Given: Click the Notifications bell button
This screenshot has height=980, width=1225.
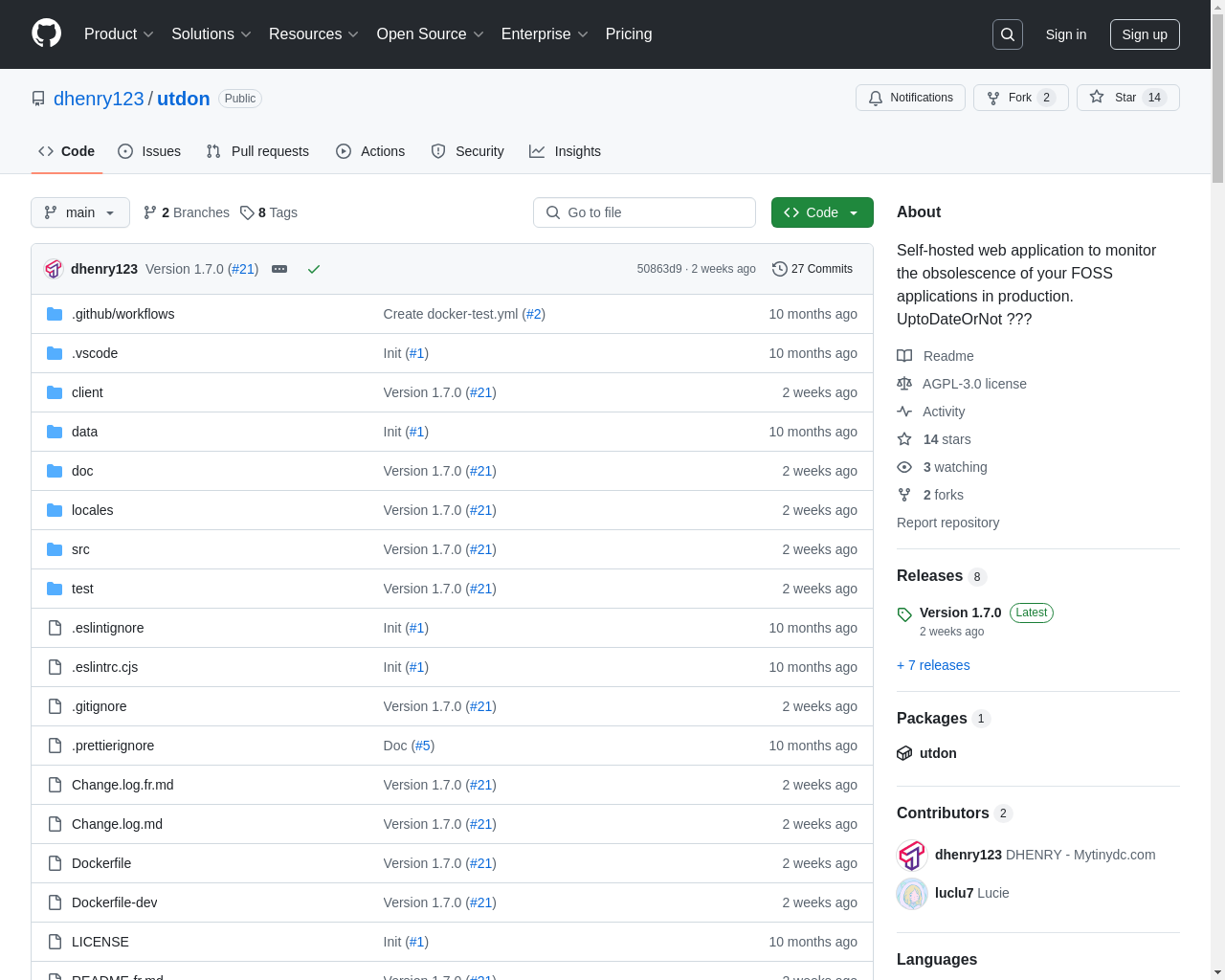Looking at the screenshot, I should point(910,98).
